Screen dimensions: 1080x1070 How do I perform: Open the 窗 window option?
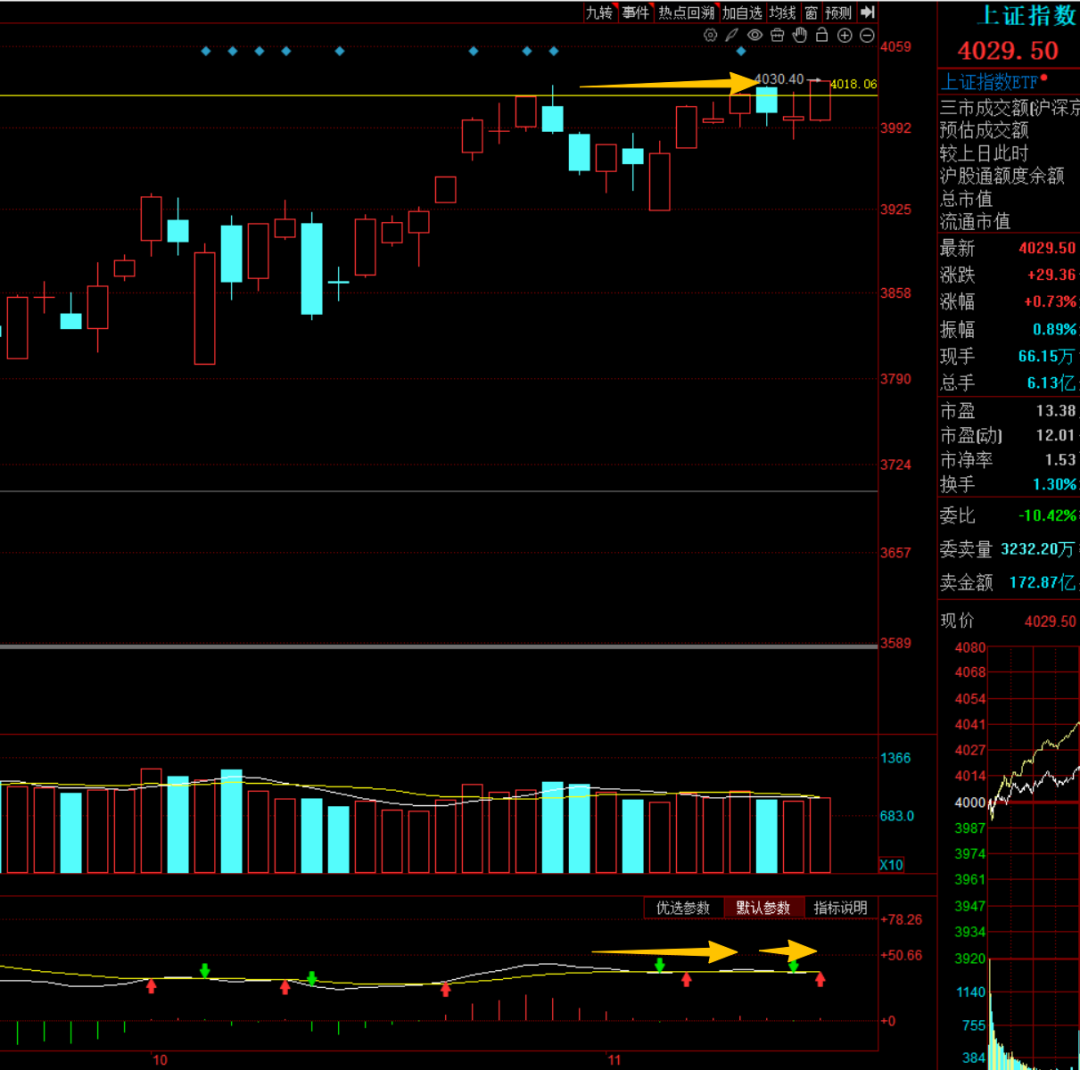[x=811, y=12]
